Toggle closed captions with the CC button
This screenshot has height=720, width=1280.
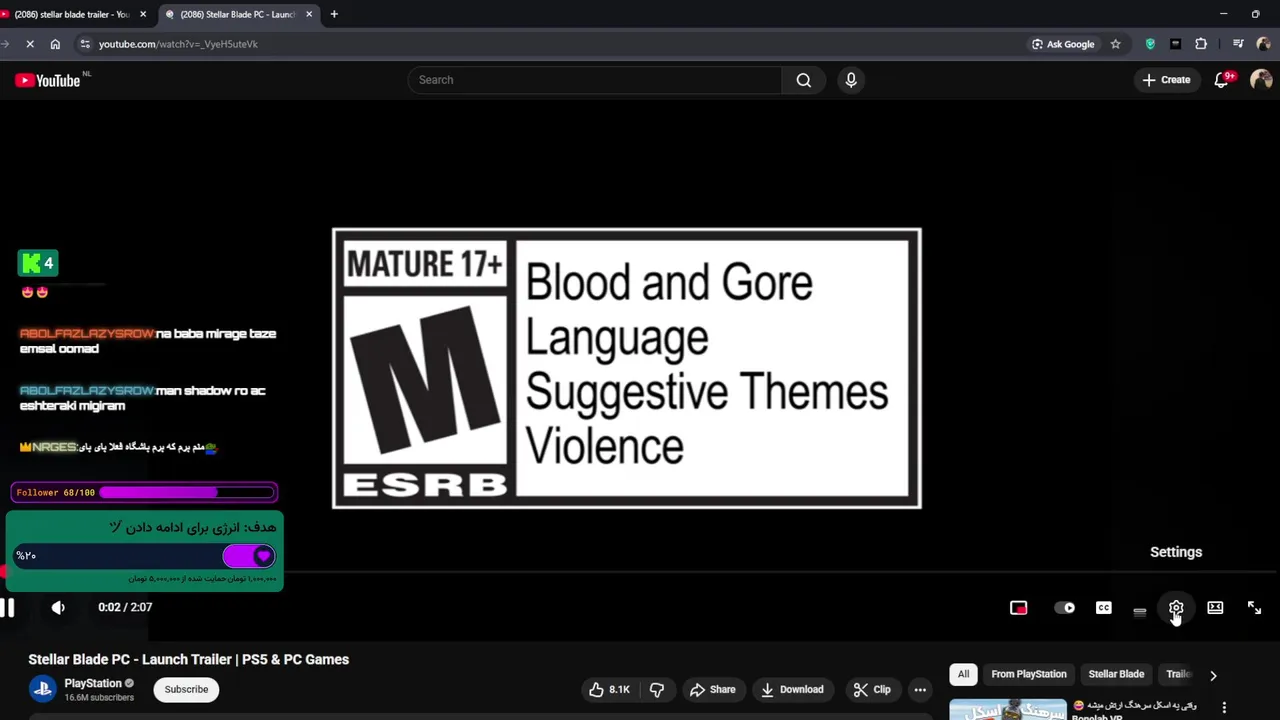(x=1103, y=608)
